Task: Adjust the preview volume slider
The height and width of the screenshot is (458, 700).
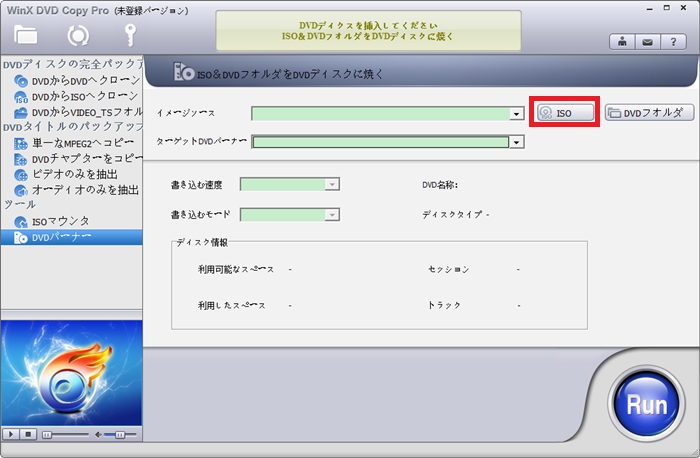Action: 120,434
